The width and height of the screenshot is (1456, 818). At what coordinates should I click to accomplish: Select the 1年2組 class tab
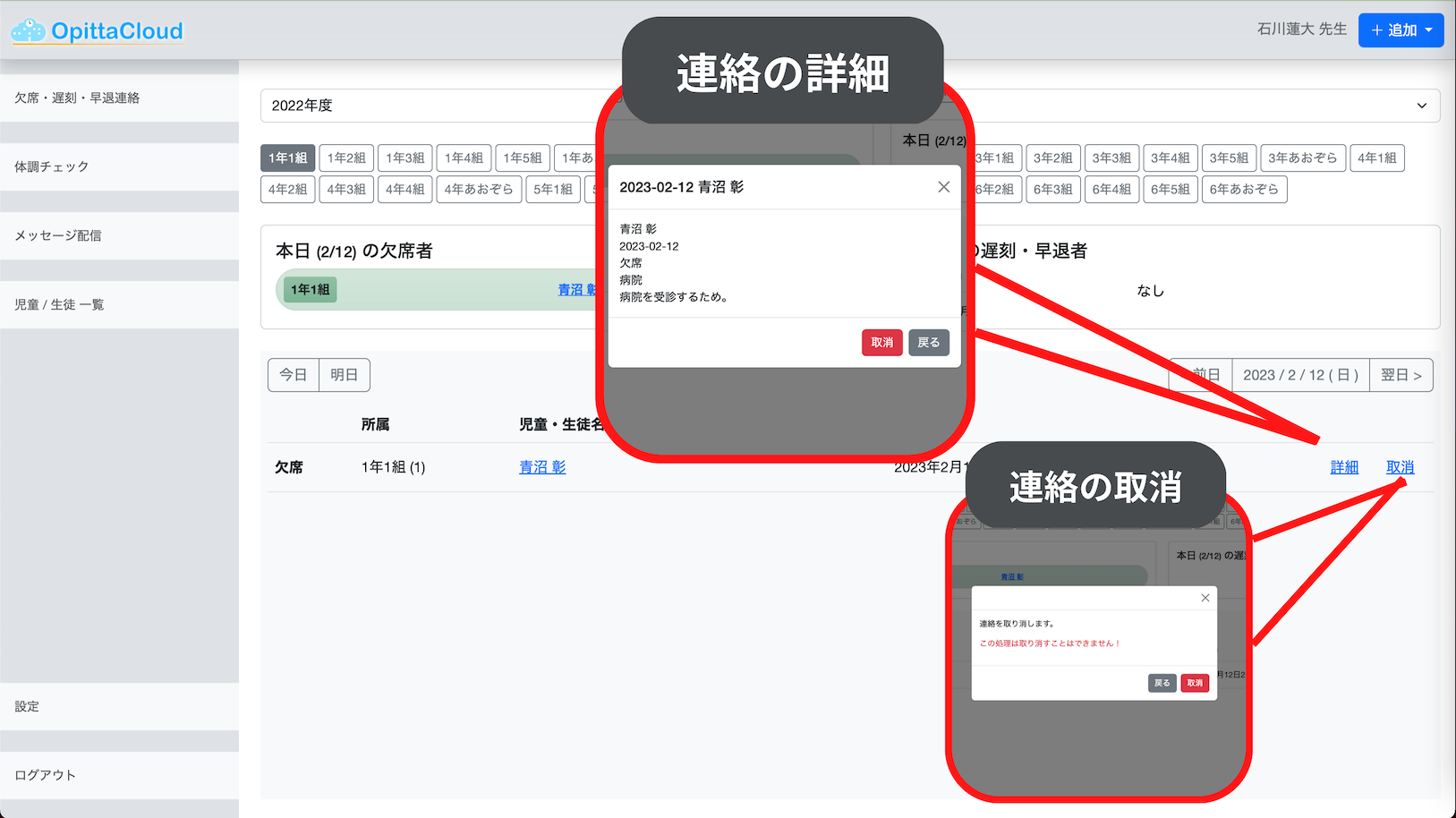346,158
